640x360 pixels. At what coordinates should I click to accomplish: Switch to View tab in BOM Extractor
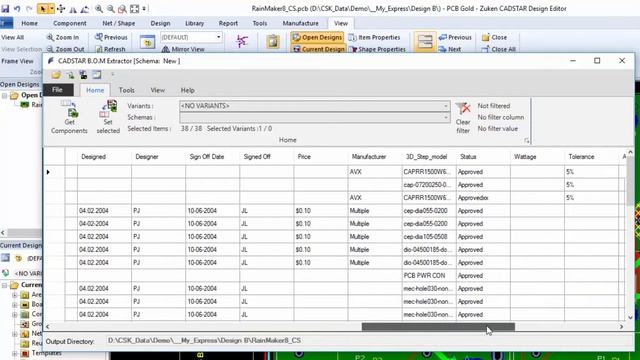tap(158, 90)
